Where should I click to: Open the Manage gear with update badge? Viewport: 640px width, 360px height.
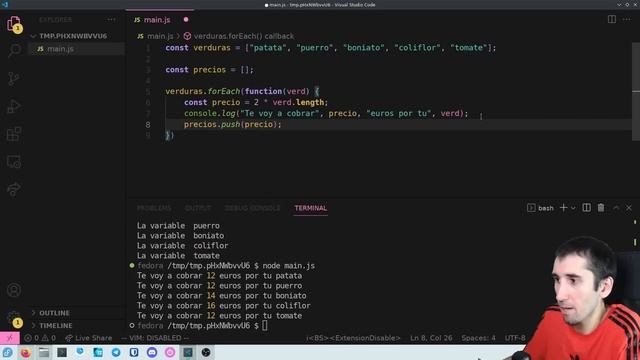tap(14, 318)
